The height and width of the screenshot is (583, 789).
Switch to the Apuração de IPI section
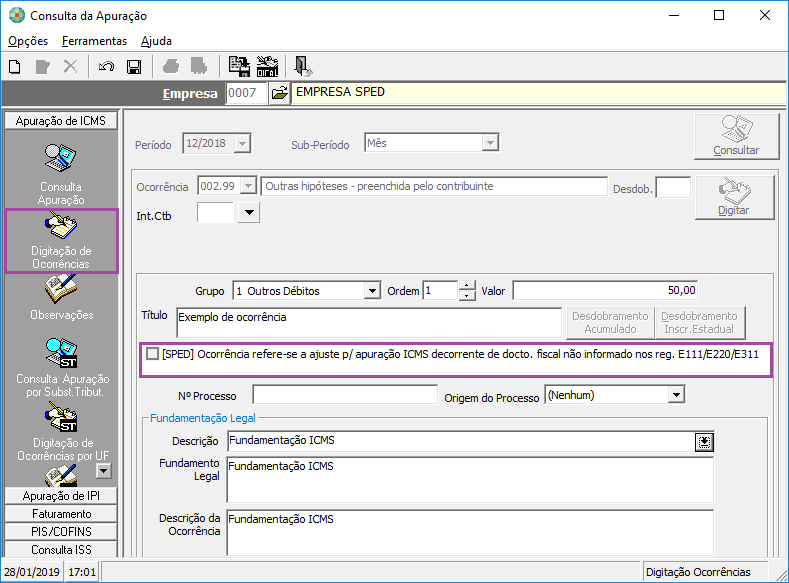[x=61, y=495]
